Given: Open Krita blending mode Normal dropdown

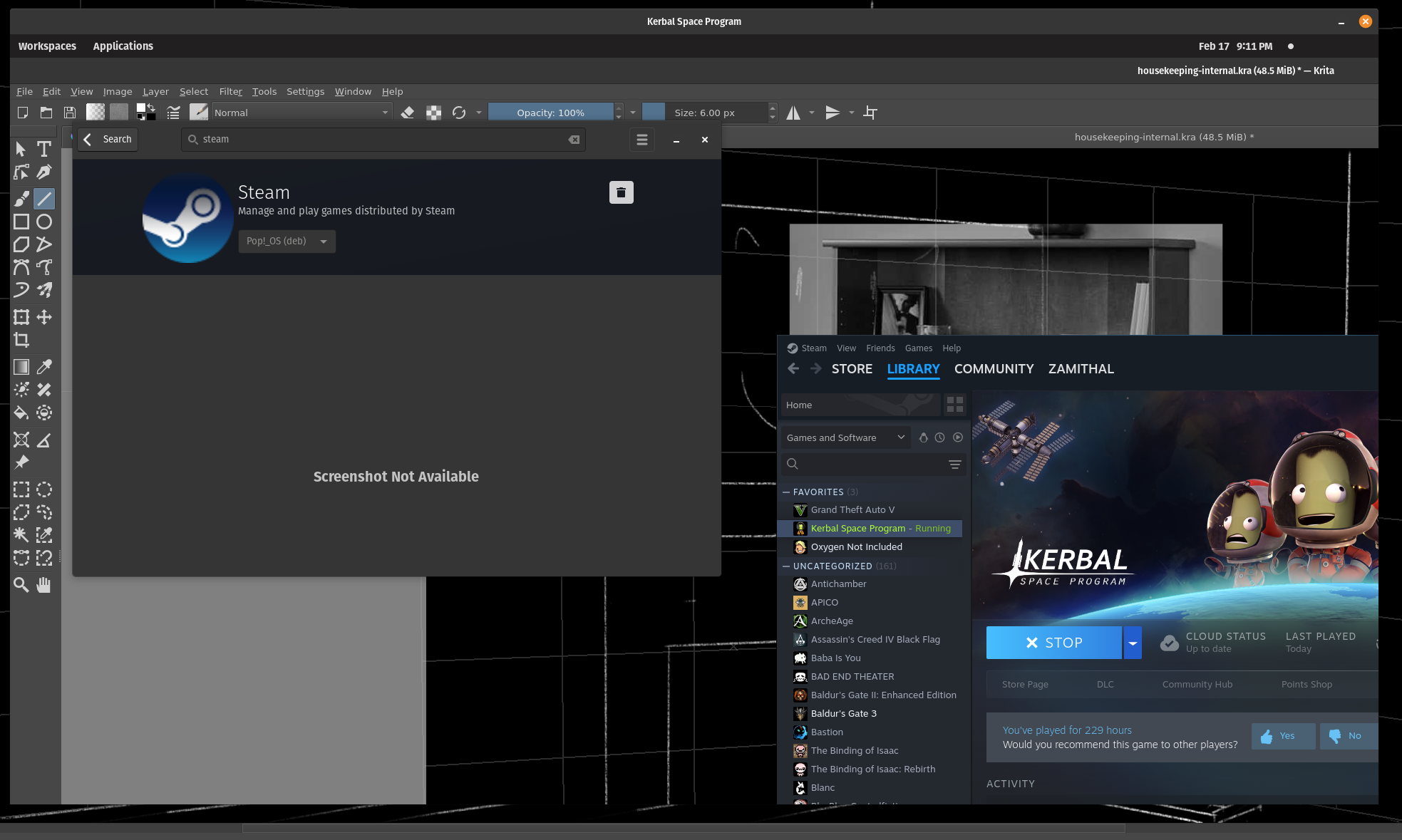Looking at the screenshot, I should pyautogui.click(x=301, y=113).
